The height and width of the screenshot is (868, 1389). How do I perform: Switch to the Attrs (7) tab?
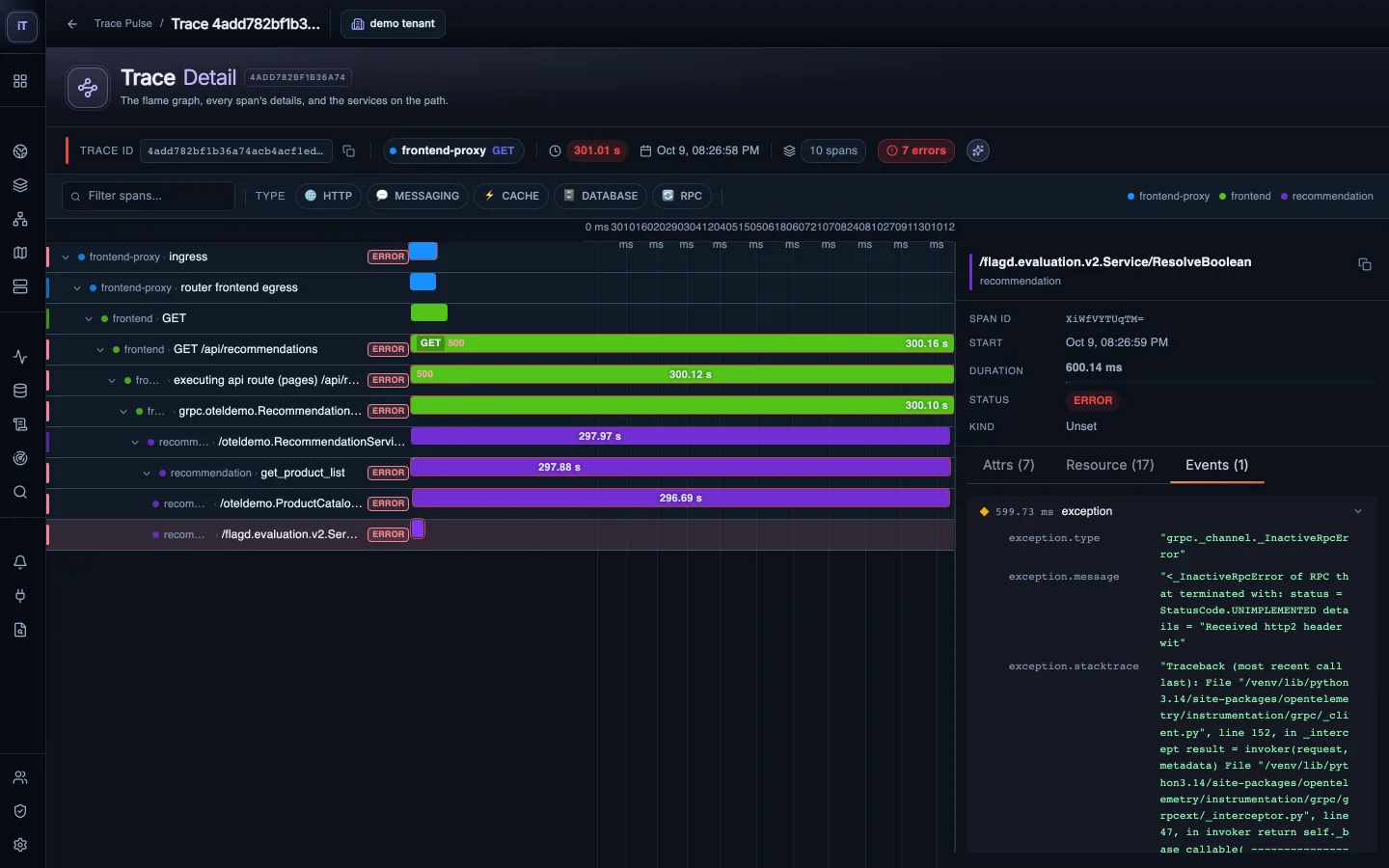click(x=1008, y=465)
